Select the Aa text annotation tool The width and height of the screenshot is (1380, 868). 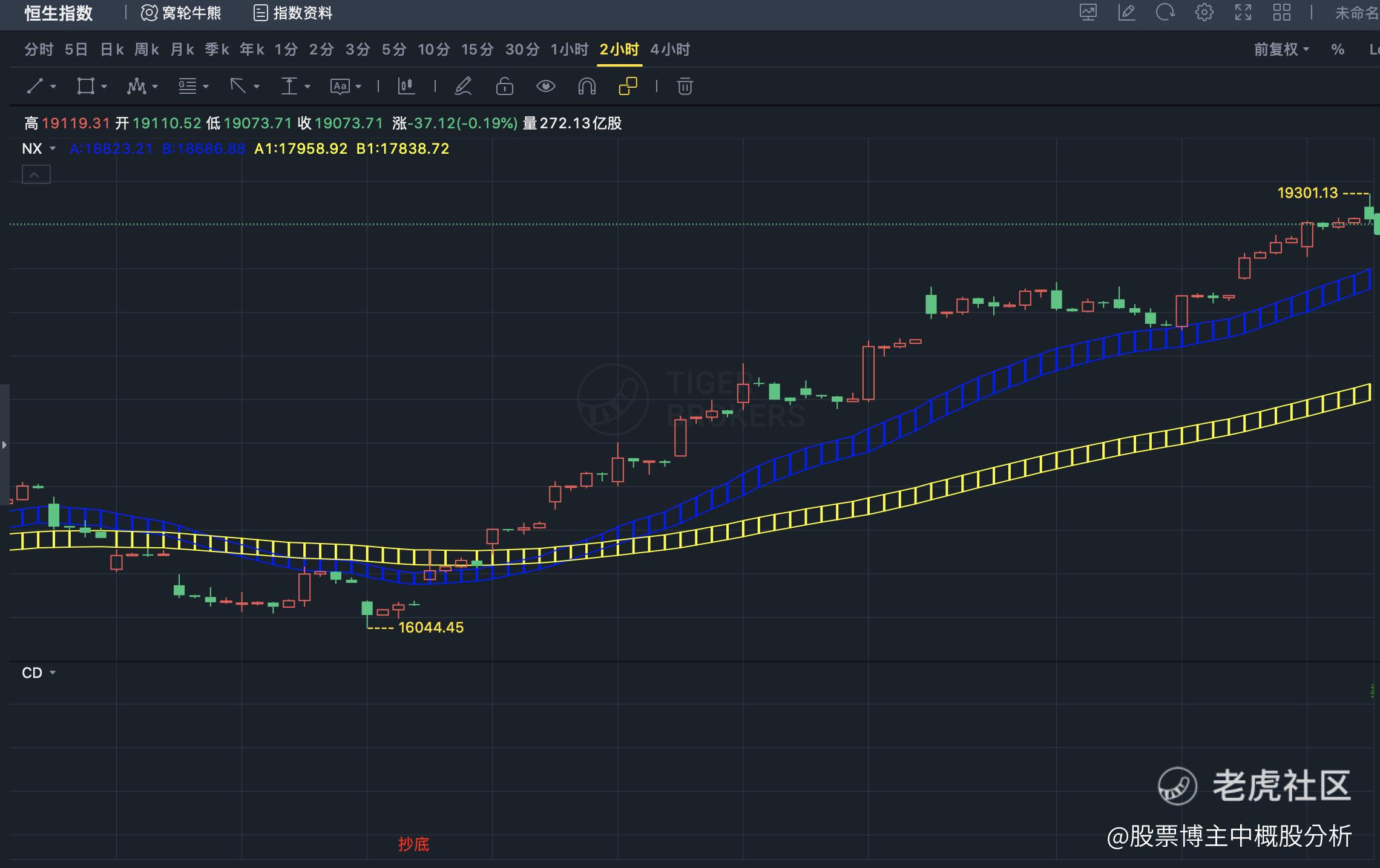pos(340,87)
